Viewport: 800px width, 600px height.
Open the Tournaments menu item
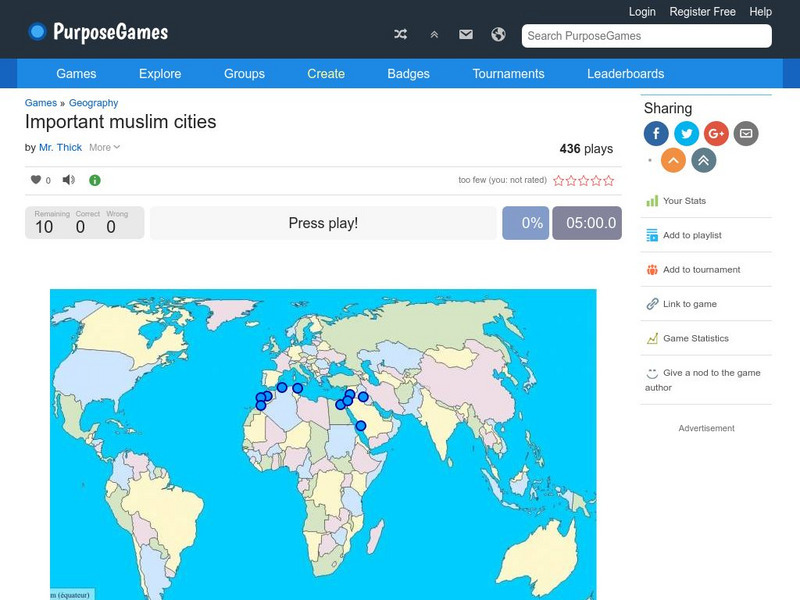[508, 74]
